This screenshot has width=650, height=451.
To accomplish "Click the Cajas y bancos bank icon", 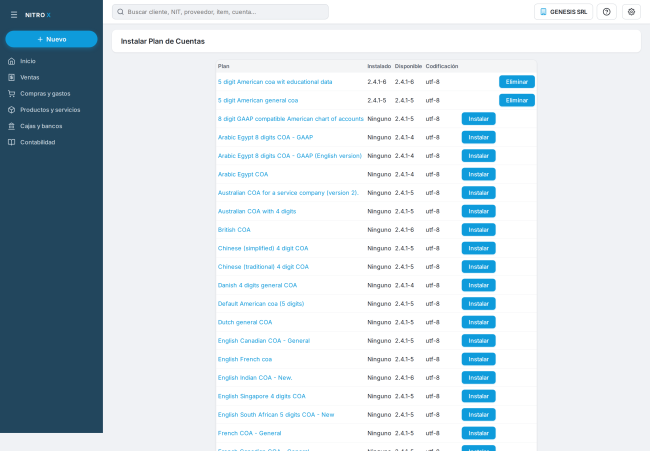I will tap(12, 126).
